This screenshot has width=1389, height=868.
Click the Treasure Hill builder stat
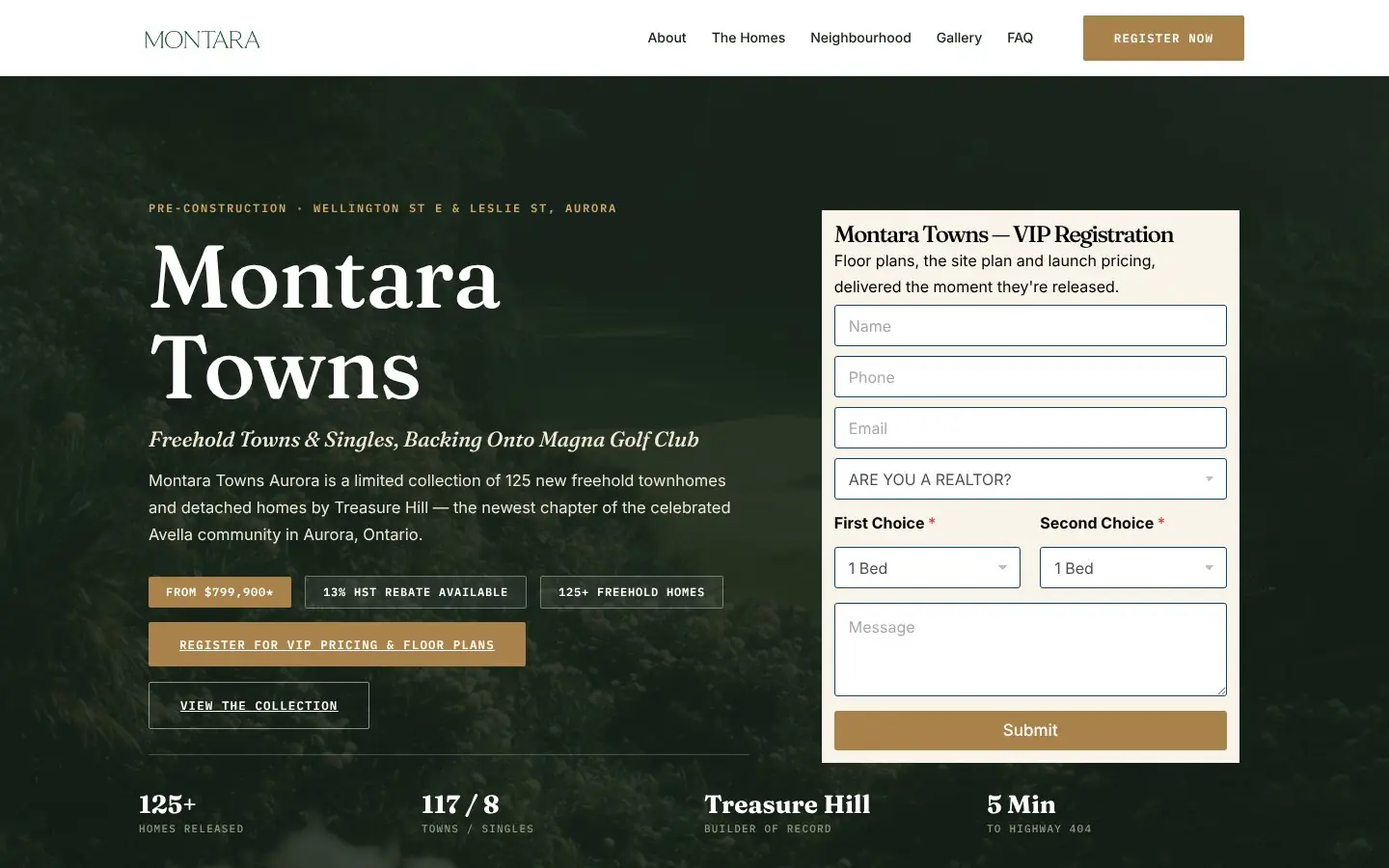click(787, 814)
